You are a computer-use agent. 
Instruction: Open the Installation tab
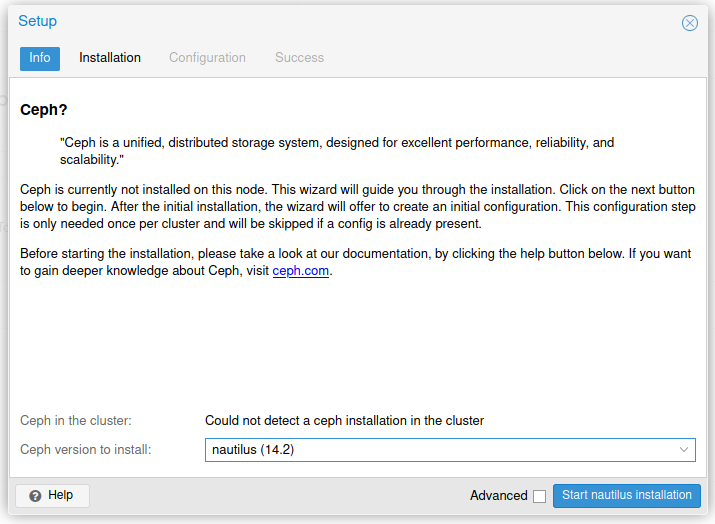pyautogui.click(x=110, y=58)
